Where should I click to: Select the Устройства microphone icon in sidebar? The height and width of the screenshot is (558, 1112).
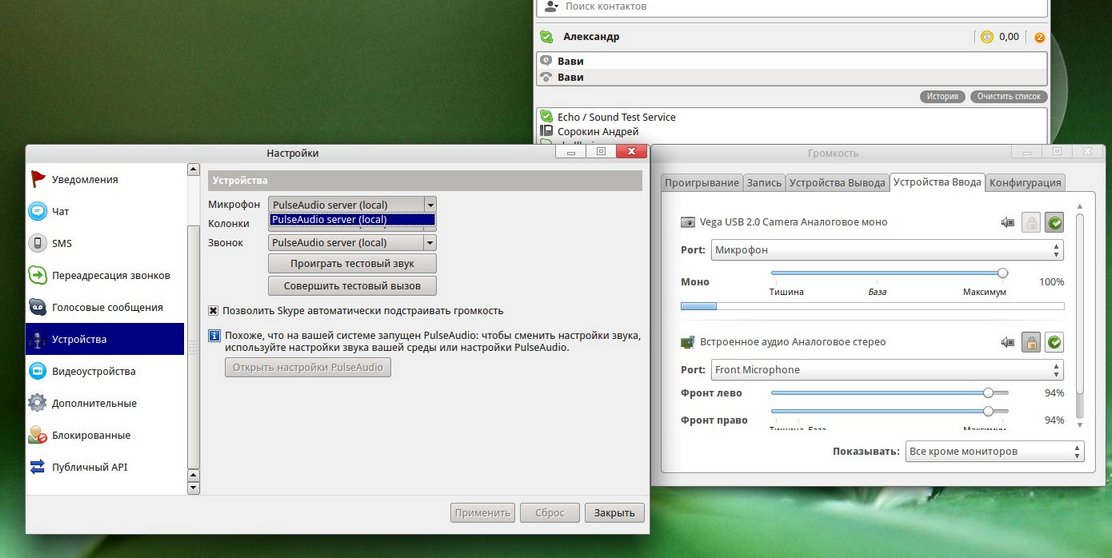pos(38,339)
